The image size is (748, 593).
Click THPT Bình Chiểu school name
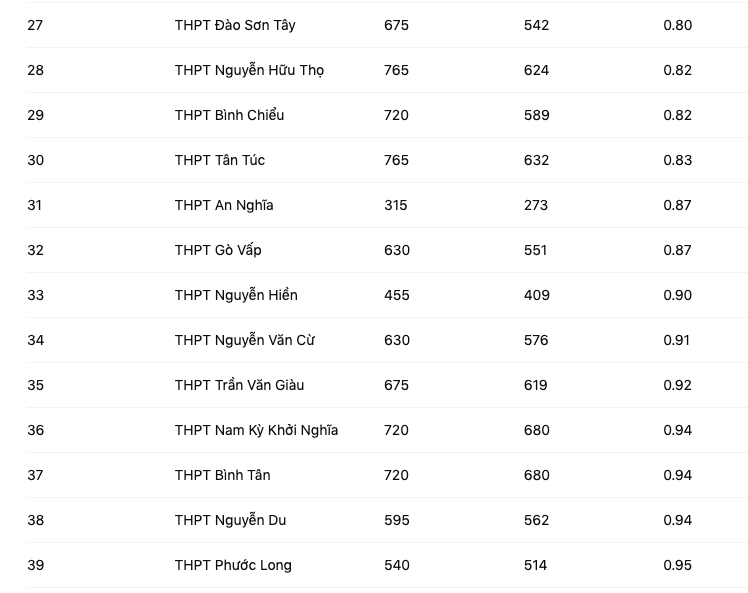click(x=229, y=115)
